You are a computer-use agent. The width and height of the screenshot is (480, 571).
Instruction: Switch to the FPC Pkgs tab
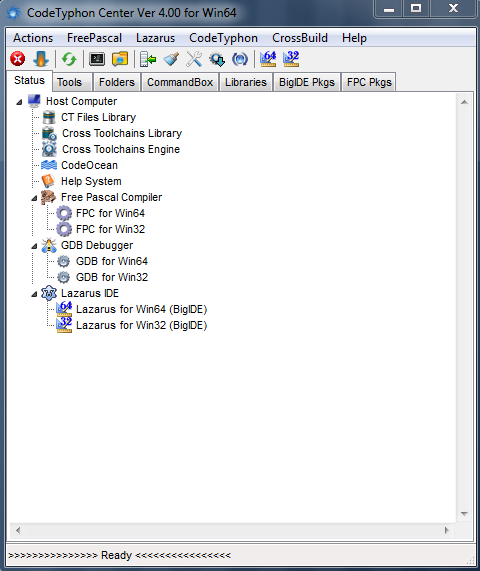369,82
